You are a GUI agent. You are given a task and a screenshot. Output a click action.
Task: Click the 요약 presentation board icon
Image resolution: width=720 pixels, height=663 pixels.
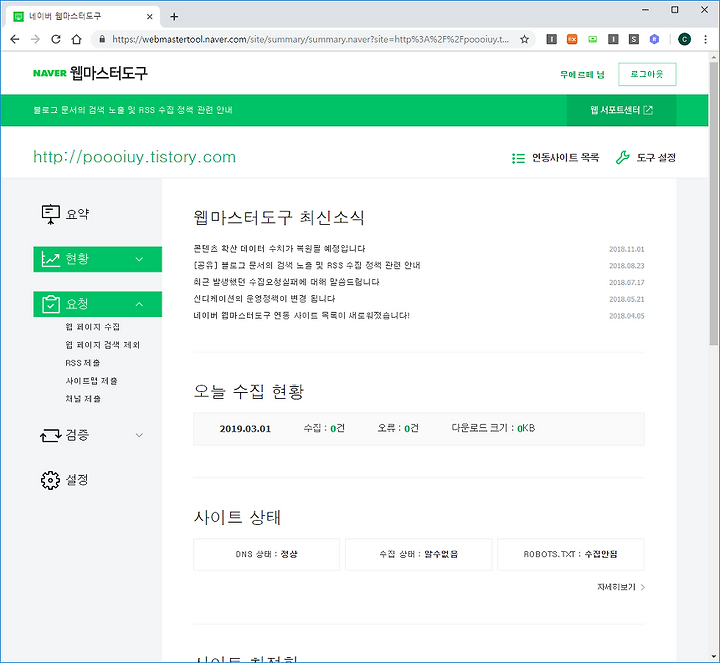(x=51, y=214)
